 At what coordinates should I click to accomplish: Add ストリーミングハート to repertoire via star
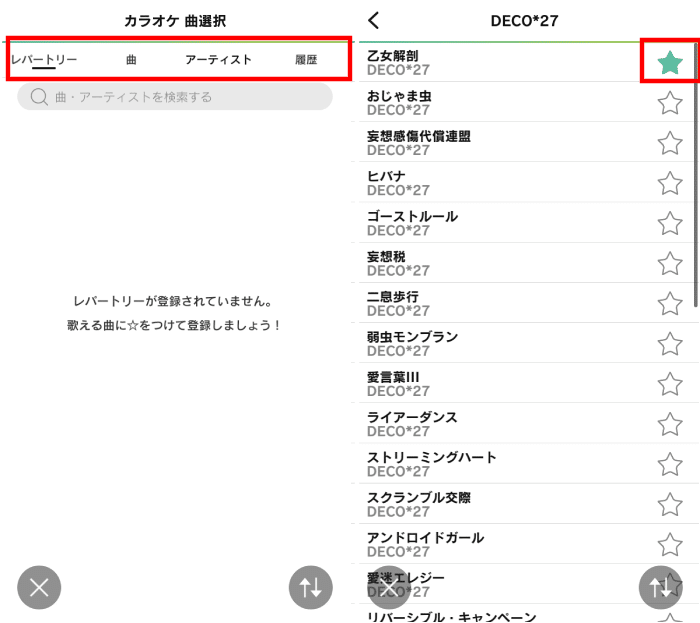(x=670, y=465)
